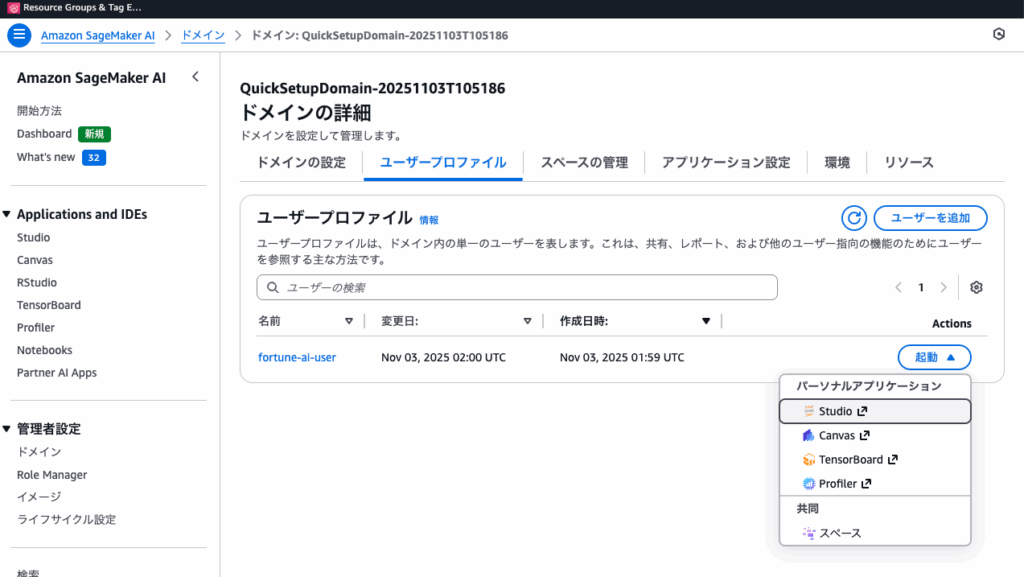Viewport: 1024px width, 577px height.
Task: Collapse the 管理者設定 section
Action: 7,429
